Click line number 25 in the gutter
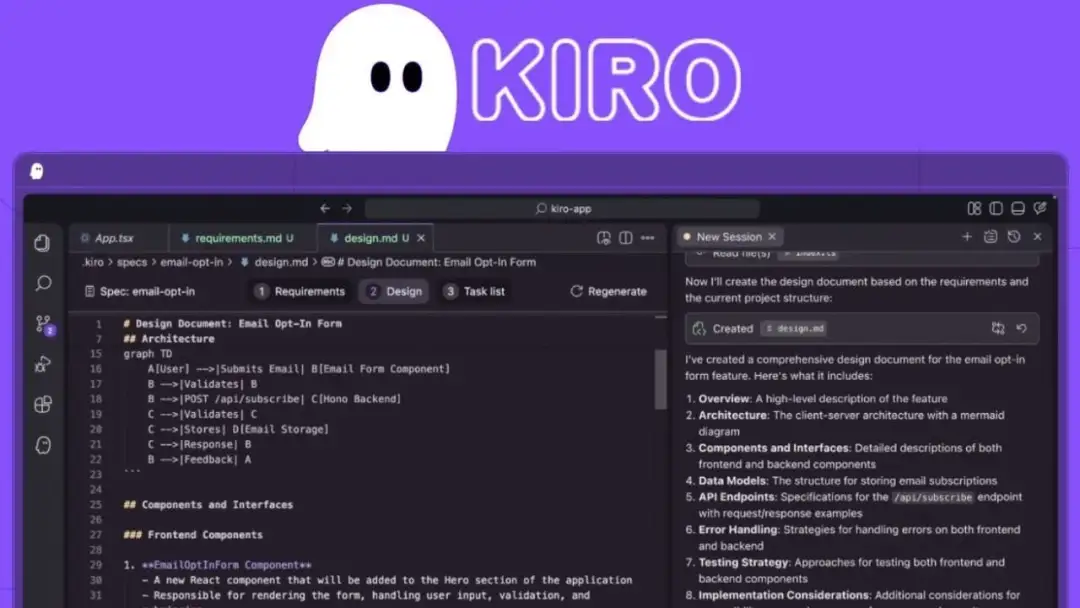 point(95,505)
